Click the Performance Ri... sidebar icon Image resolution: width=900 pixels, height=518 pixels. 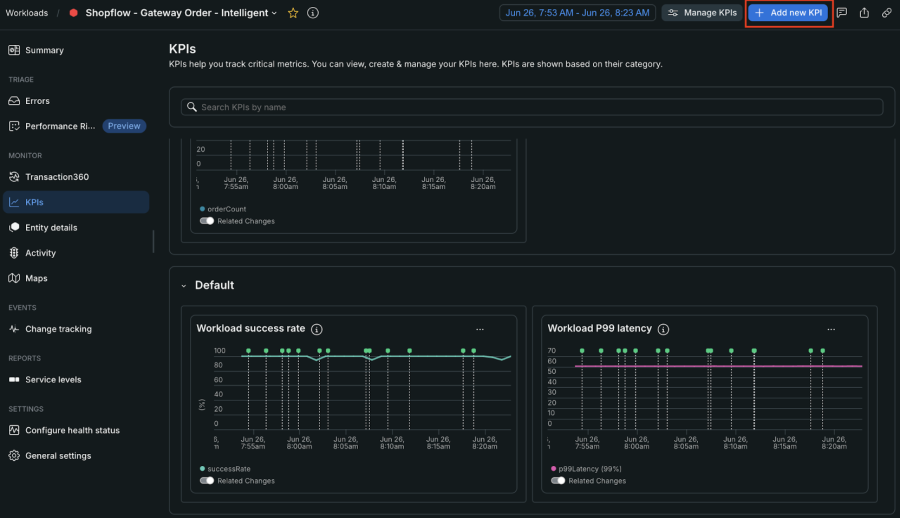coord(14,126)
